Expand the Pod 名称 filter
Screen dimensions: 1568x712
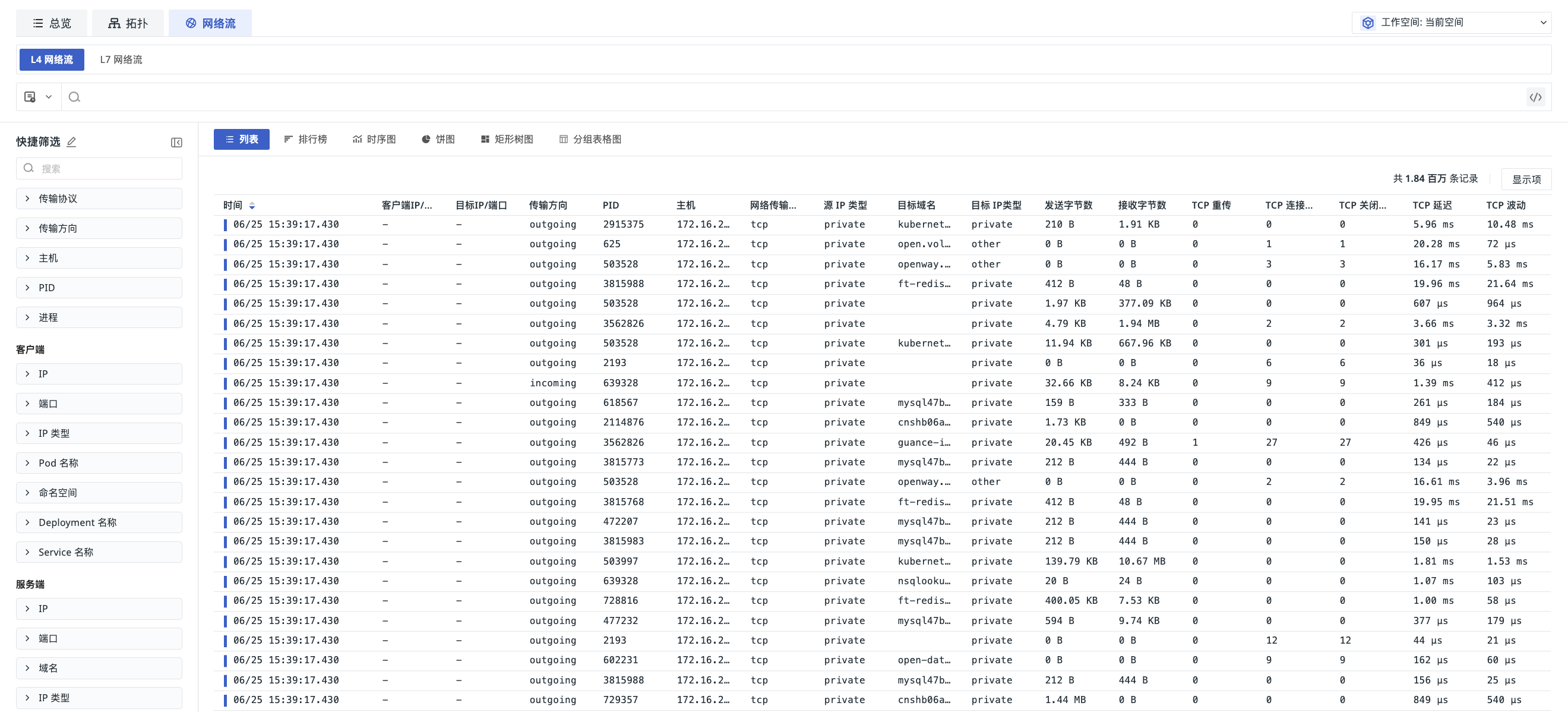tap(99, 463)
